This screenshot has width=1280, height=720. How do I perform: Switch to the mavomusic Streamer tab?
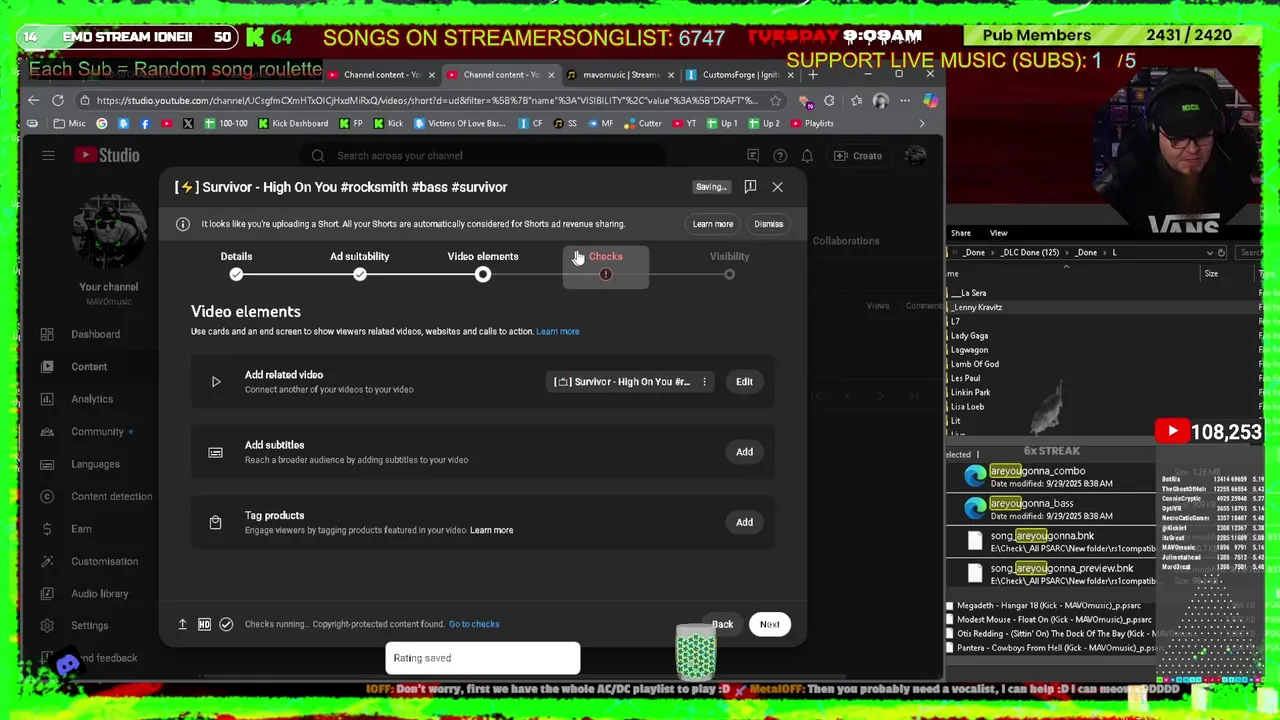pyautogui.click(x=620, y=75)
